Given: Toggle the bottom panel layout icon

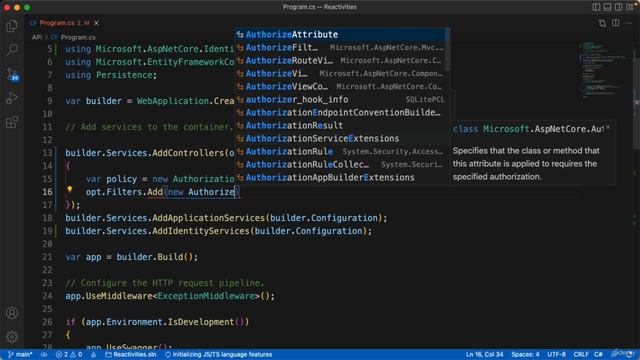Looking at the screenshot, I should point(607,7).
